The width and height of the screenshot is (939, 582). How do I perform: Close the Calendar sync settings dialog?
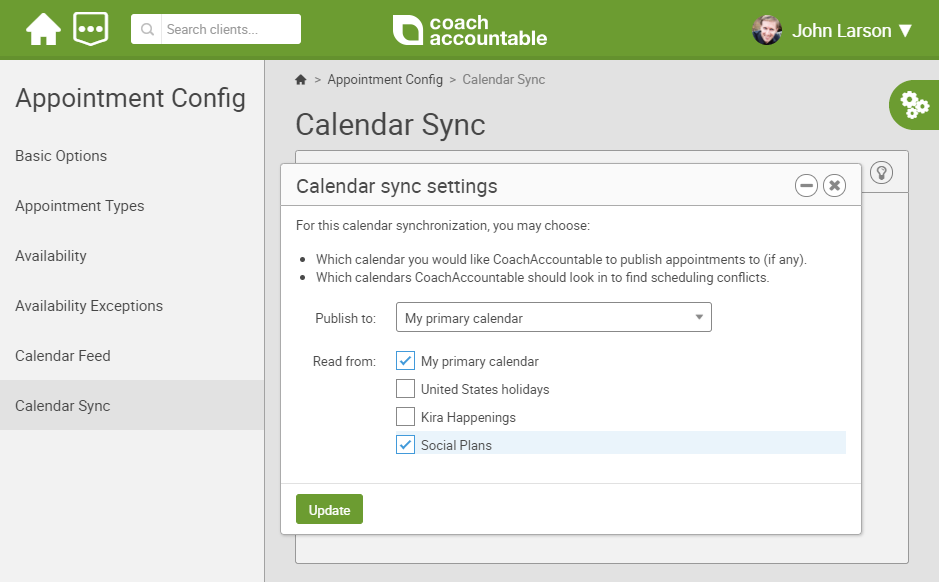click(834, 186)
